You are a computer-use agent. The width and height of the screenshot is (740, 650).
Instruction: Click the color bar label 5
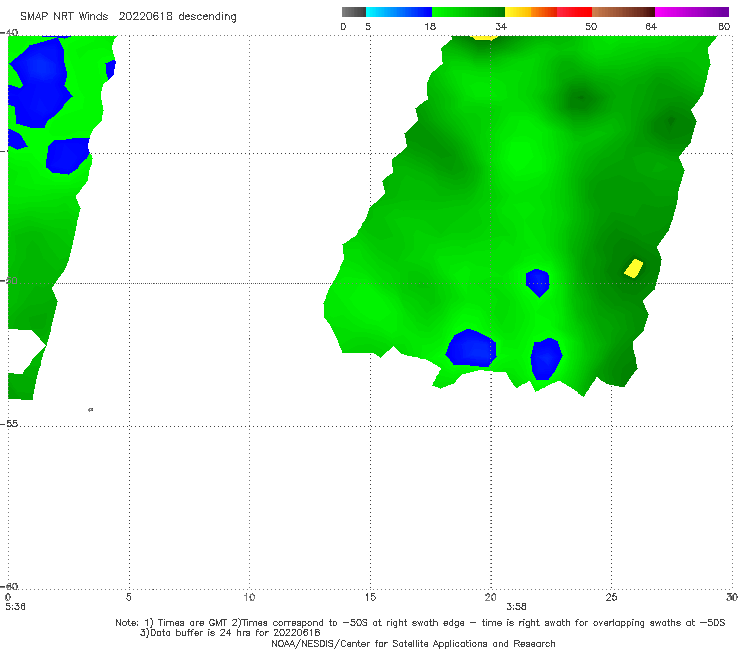click(x=368, y=27)
